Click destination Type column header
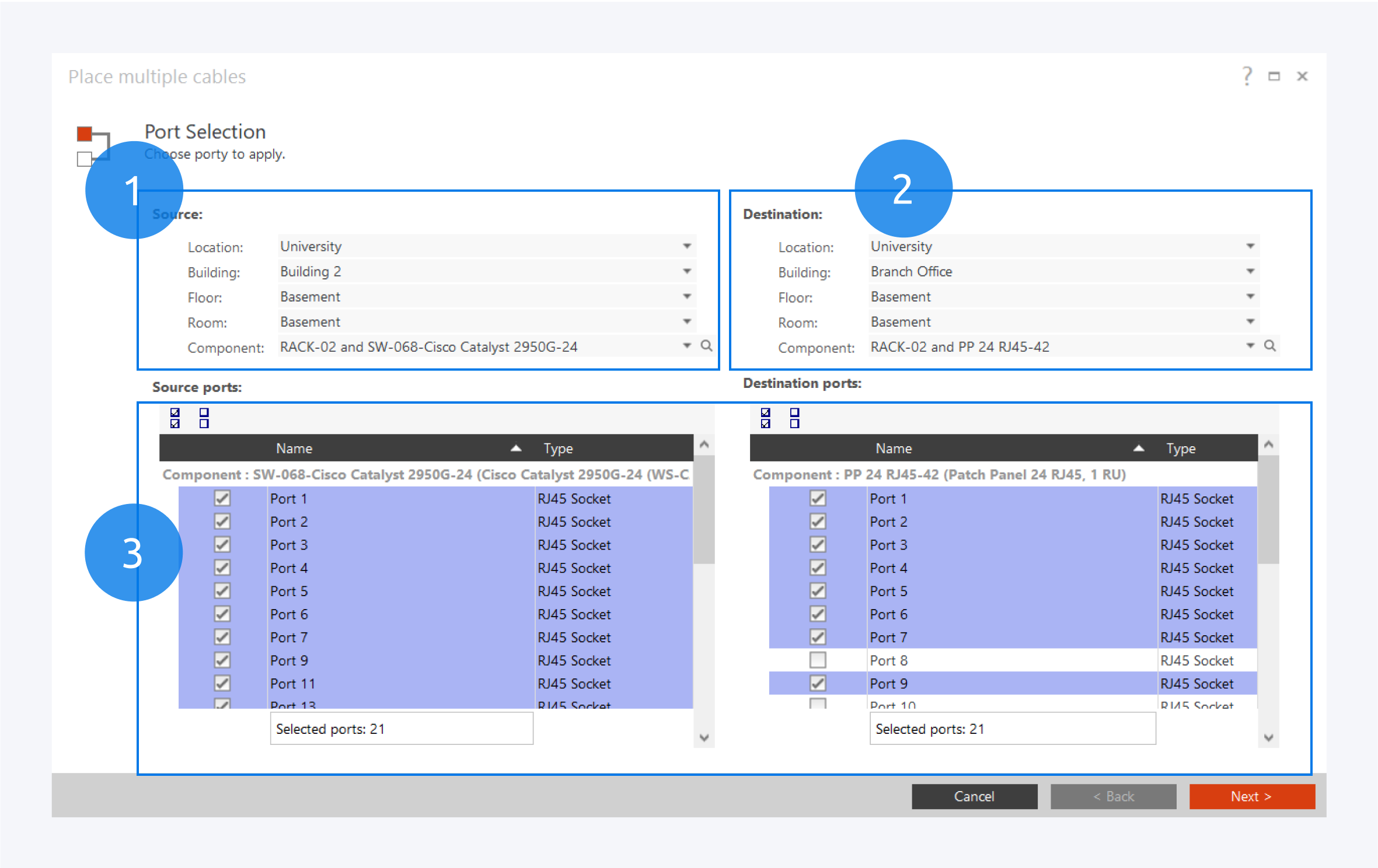The height and width of the screenshot is (868, 1378). pyautogui.click(x=1180, y=449)
